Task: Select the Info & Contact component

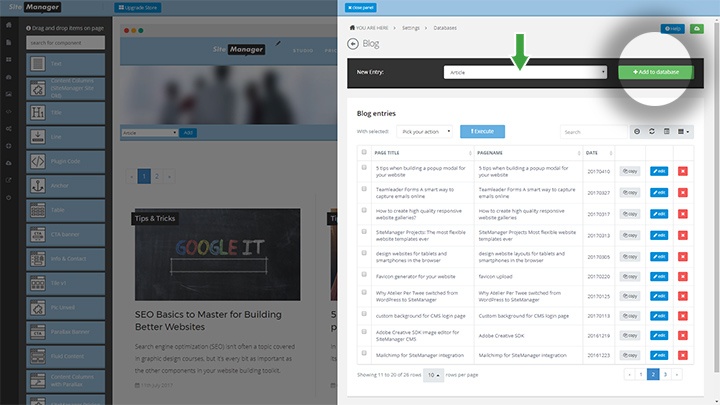Action: coord(65,259)
